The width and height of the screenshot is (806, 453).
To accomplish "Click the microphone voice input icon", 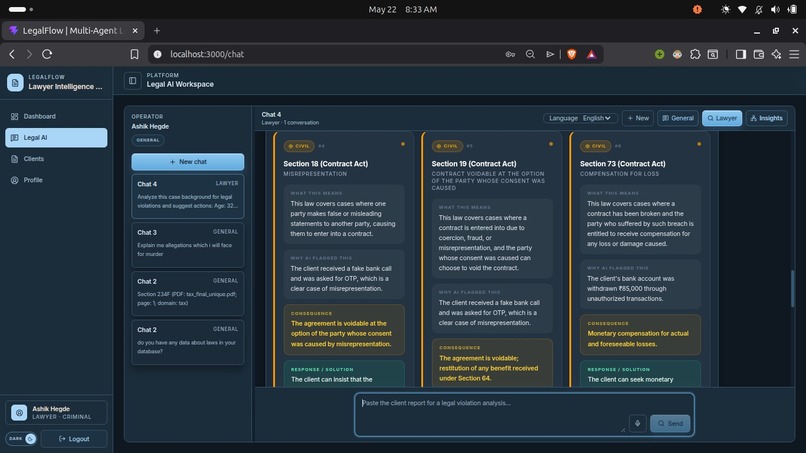I will pos(637,423).
